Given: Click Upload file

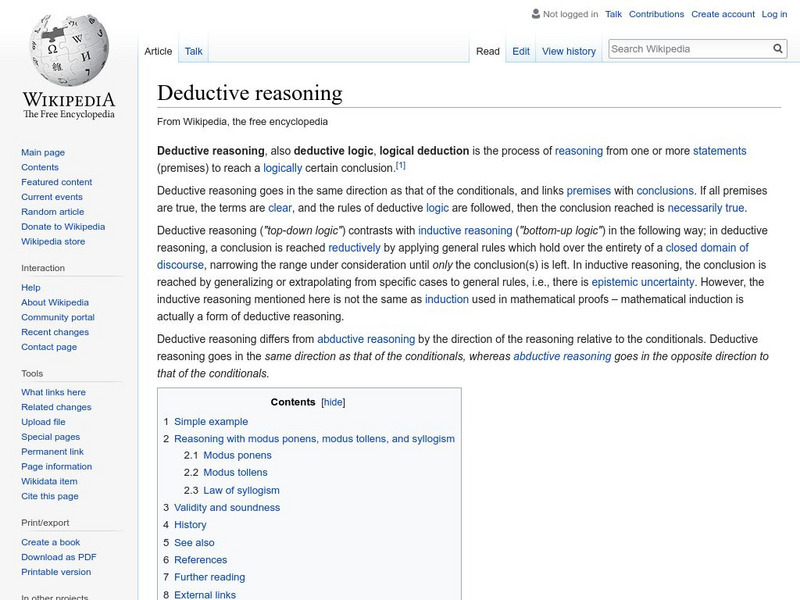Looking at the screenshot, I should click(x=43, y=421).
